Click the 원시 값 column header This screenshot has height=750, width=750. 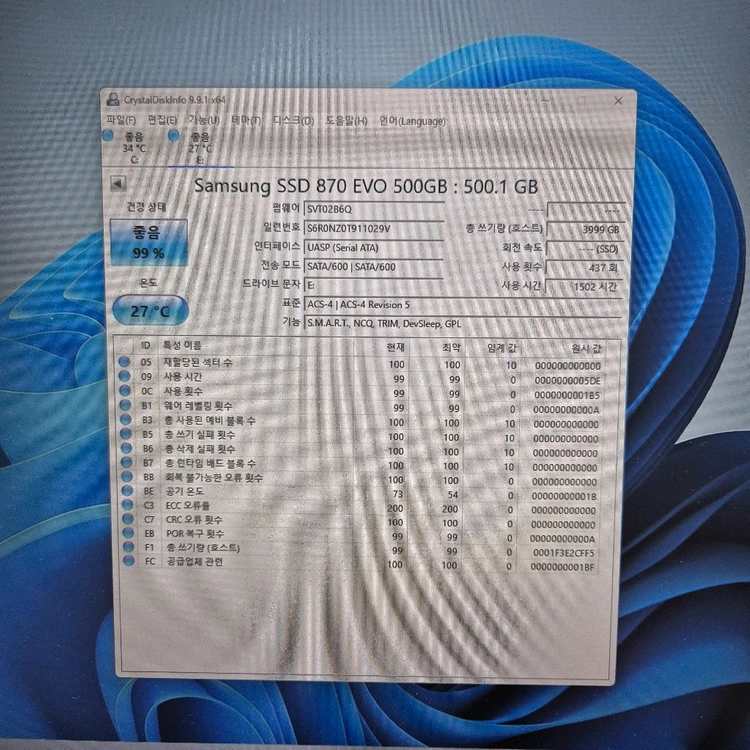click(x=586, y=348)
